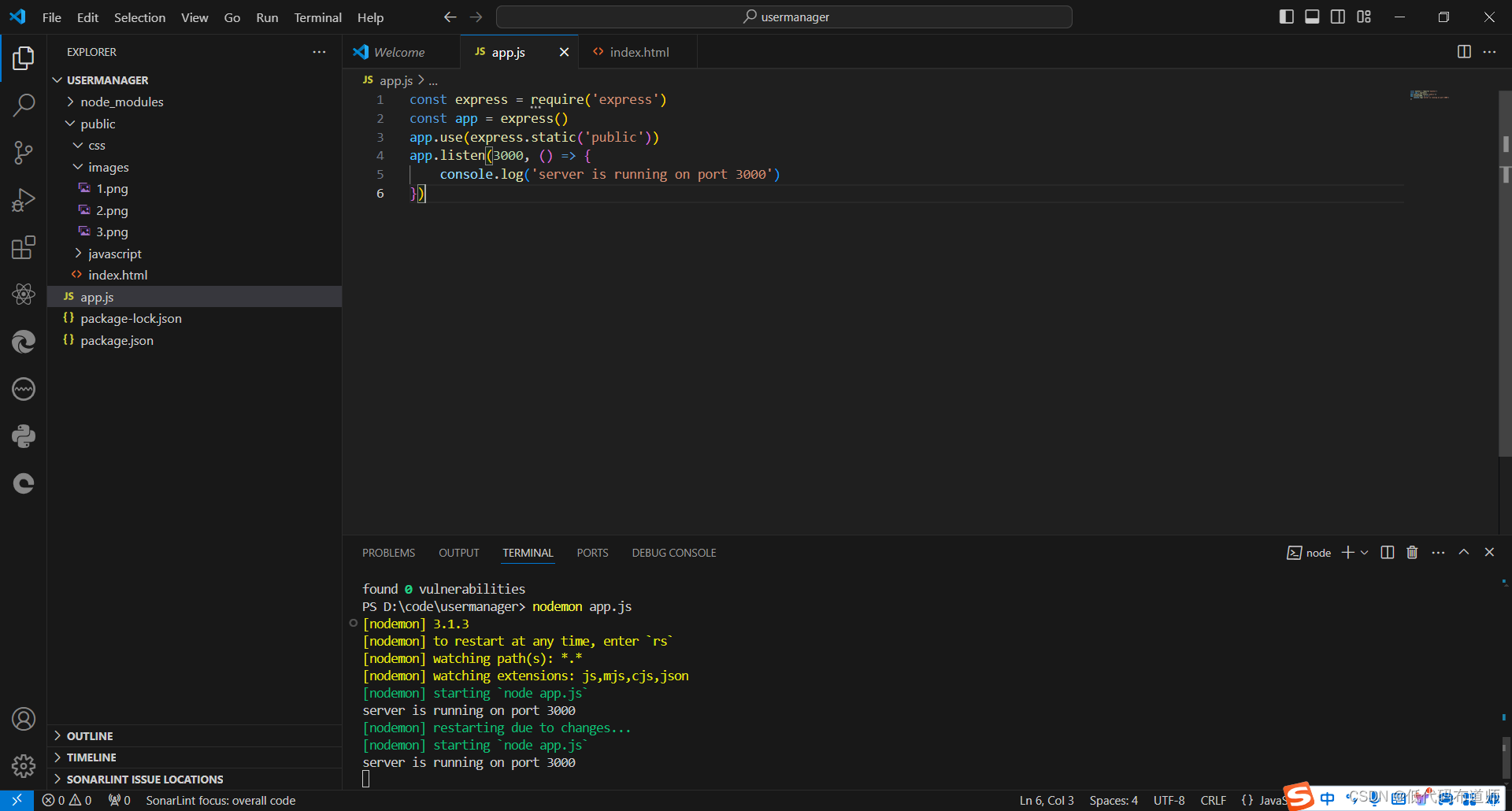Image resolution: width=1512 pixels, height=811 pixels.
Task: Click Customize Layout icon in title bar
Action: coord(1364,17)
